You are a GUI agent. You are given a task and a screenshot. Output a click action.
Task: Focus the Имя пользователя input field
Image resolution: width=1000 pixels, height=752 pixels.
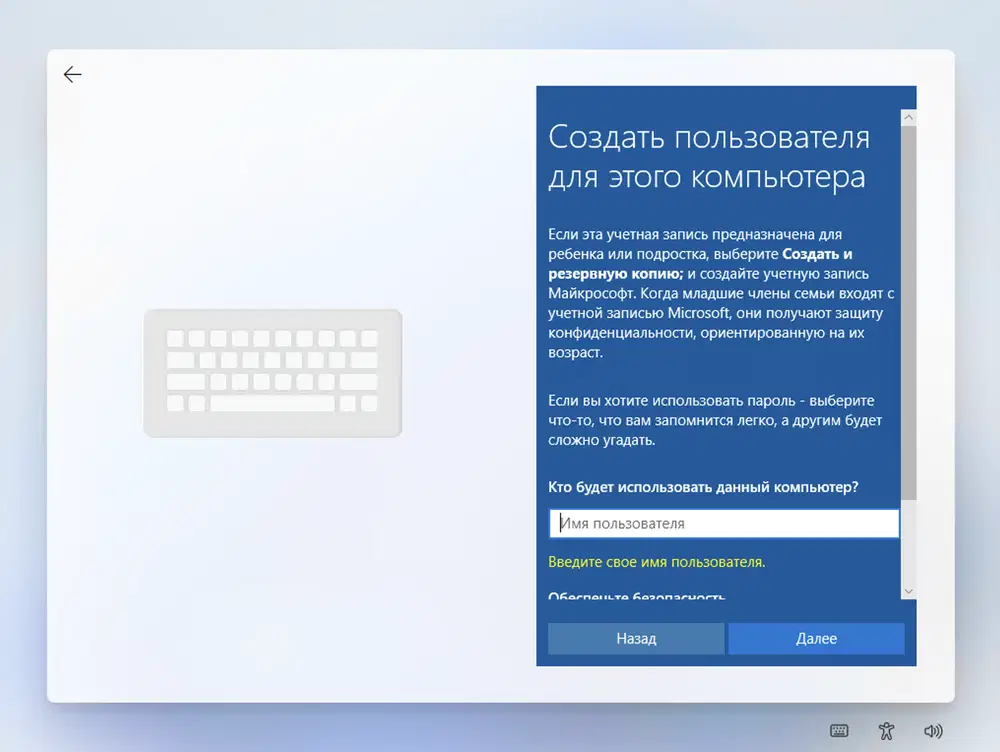click(724, 523)
